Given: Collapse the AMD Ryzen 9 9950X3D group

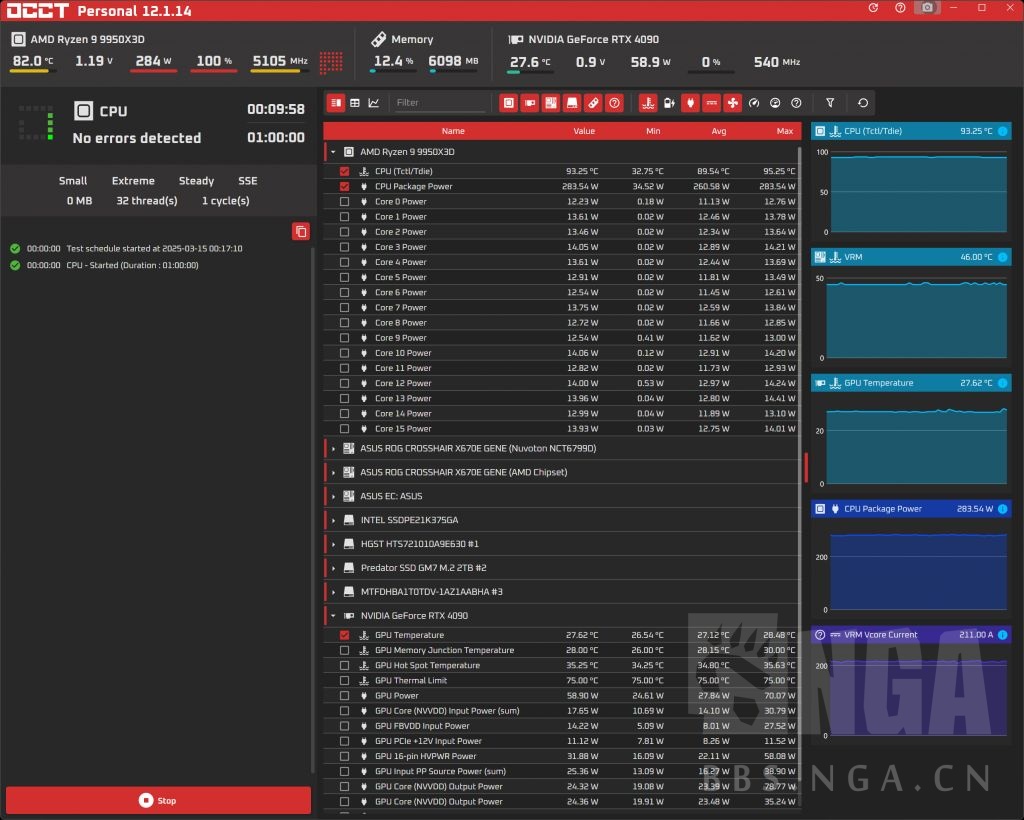Looking at the screenshot, I should pyautogui.click(x=333, y=152).
